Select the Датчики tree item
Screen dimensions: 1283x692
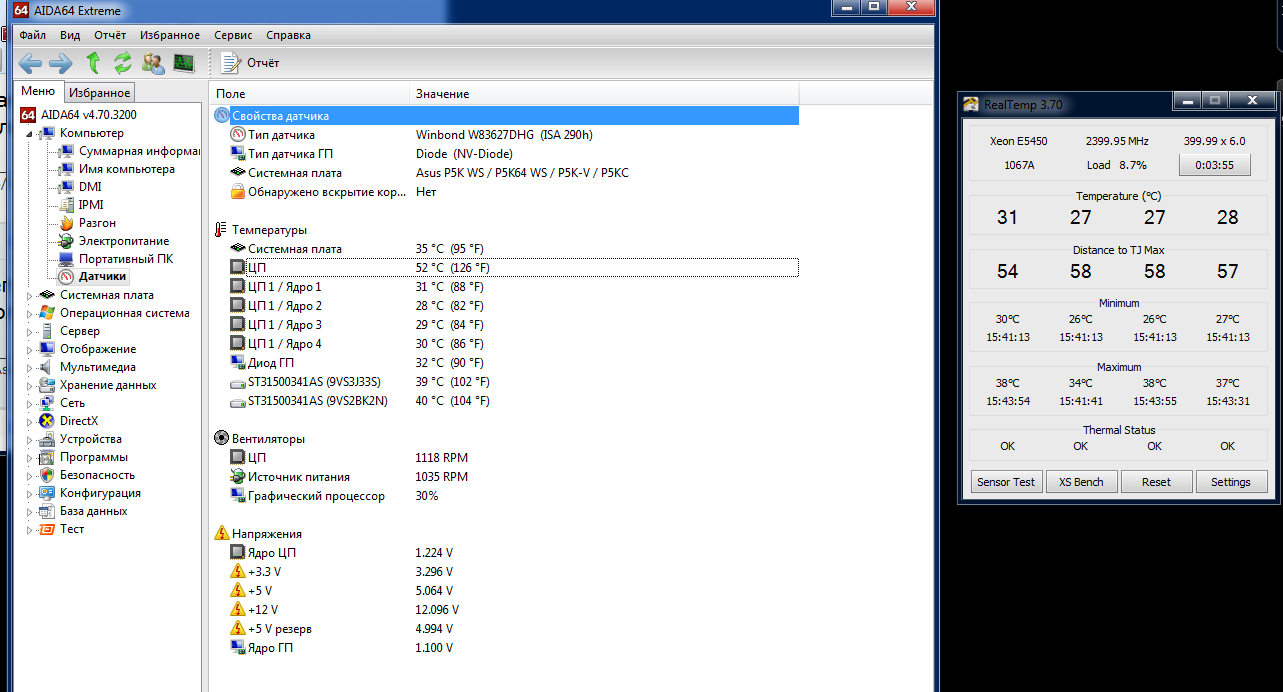click(93, 276)
